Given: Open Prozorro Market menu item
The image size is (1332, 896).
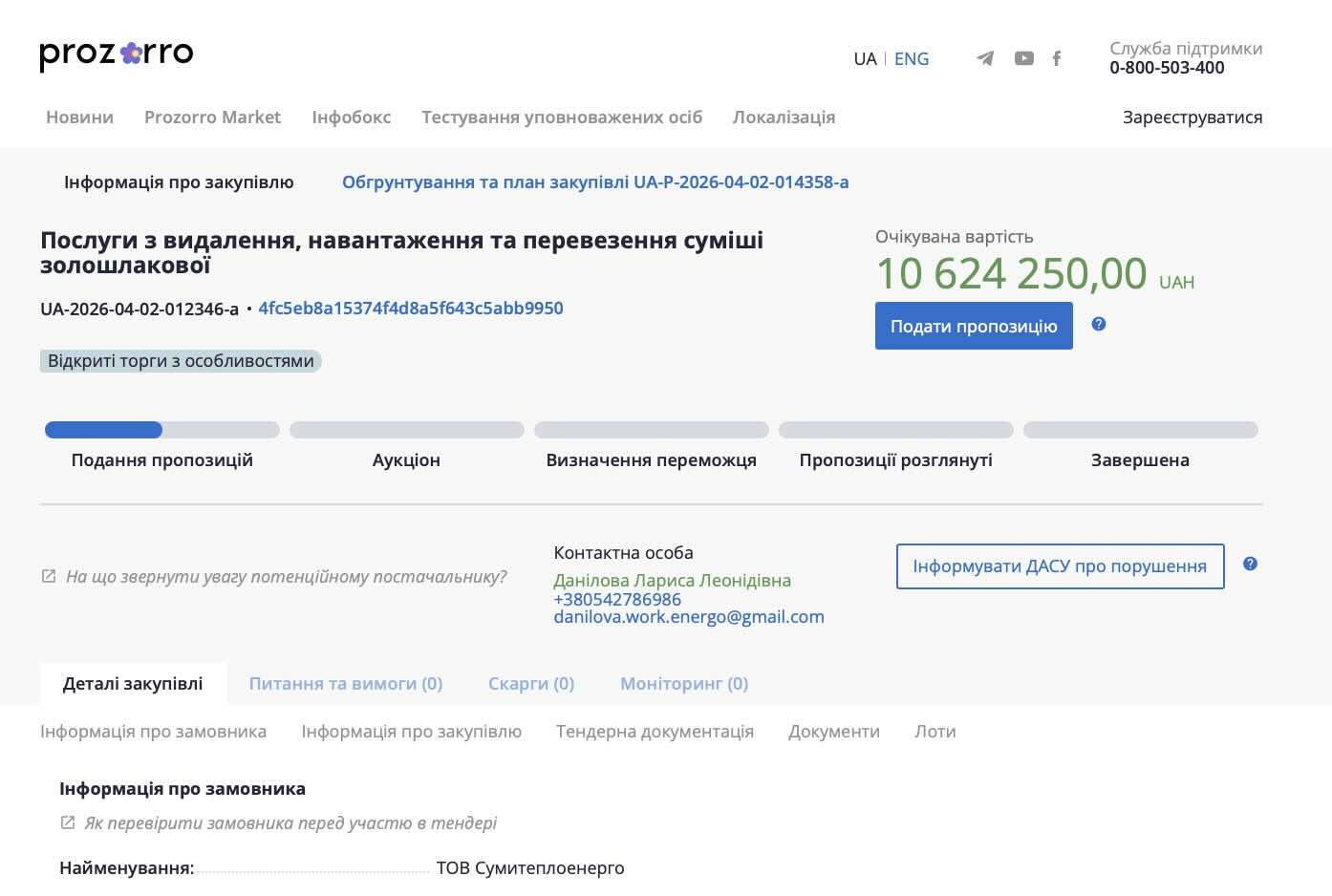Looking at the screenshot, I should [212, 117].
